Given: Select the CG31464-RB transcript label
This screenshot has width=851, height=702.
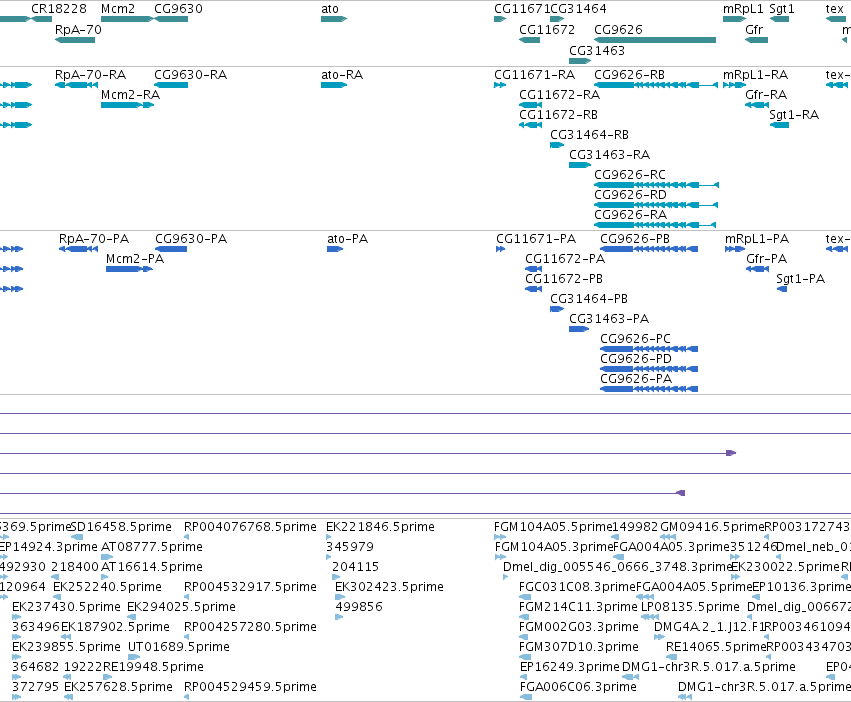Looking at the screenshot, I should click(589, 135).
